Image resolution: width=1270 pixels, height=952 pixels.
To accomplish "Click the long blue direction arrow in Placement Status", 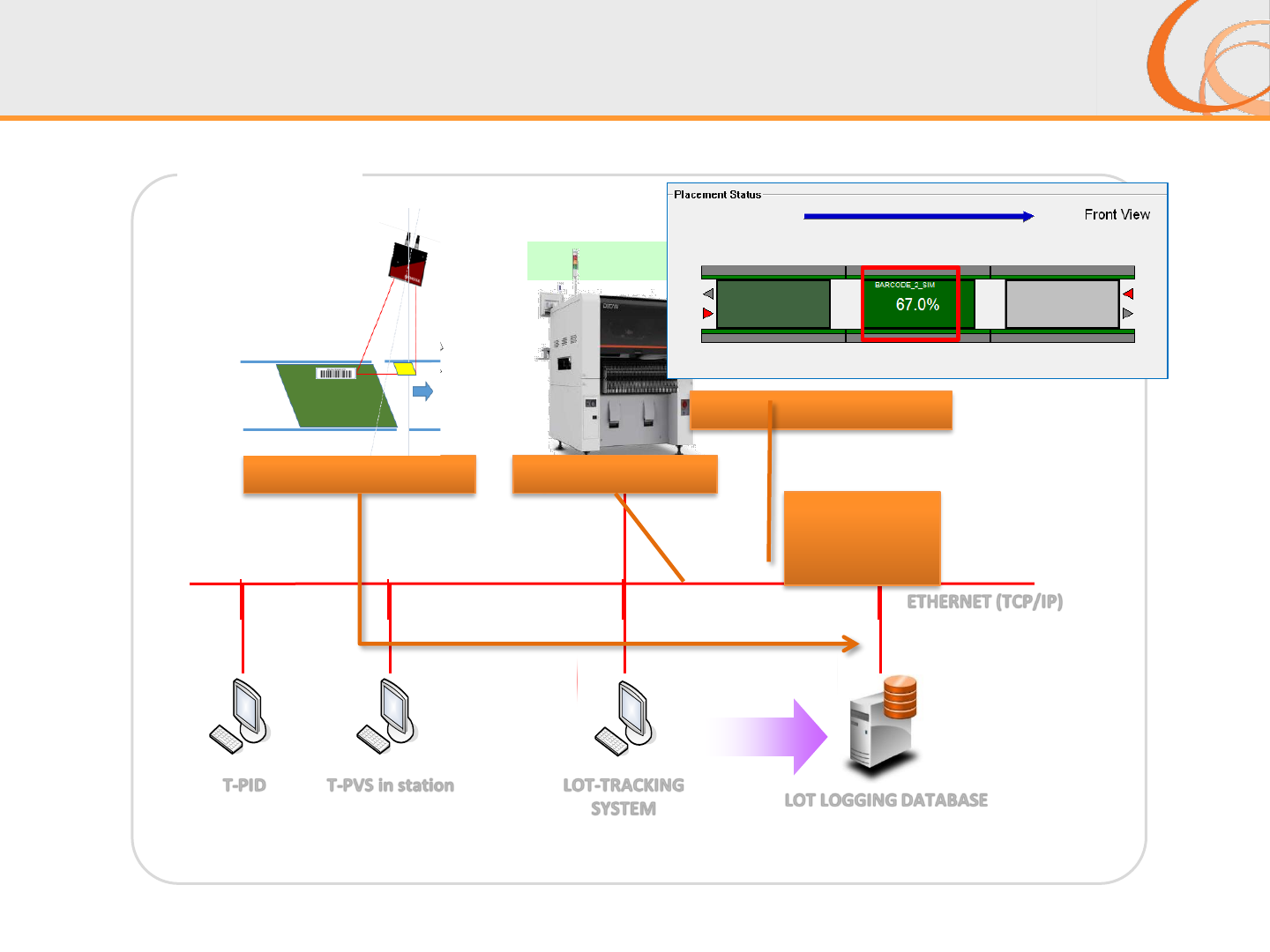I will tap(919, 216).
